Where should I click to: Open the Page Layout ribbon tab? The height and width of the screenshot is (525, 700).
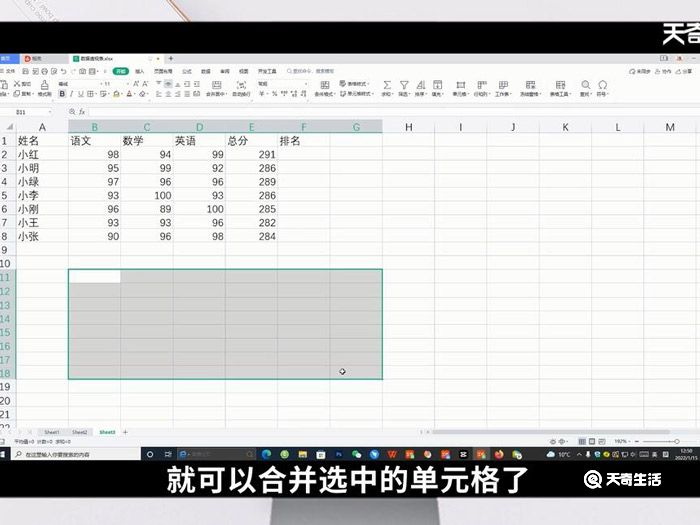[163, 71]
